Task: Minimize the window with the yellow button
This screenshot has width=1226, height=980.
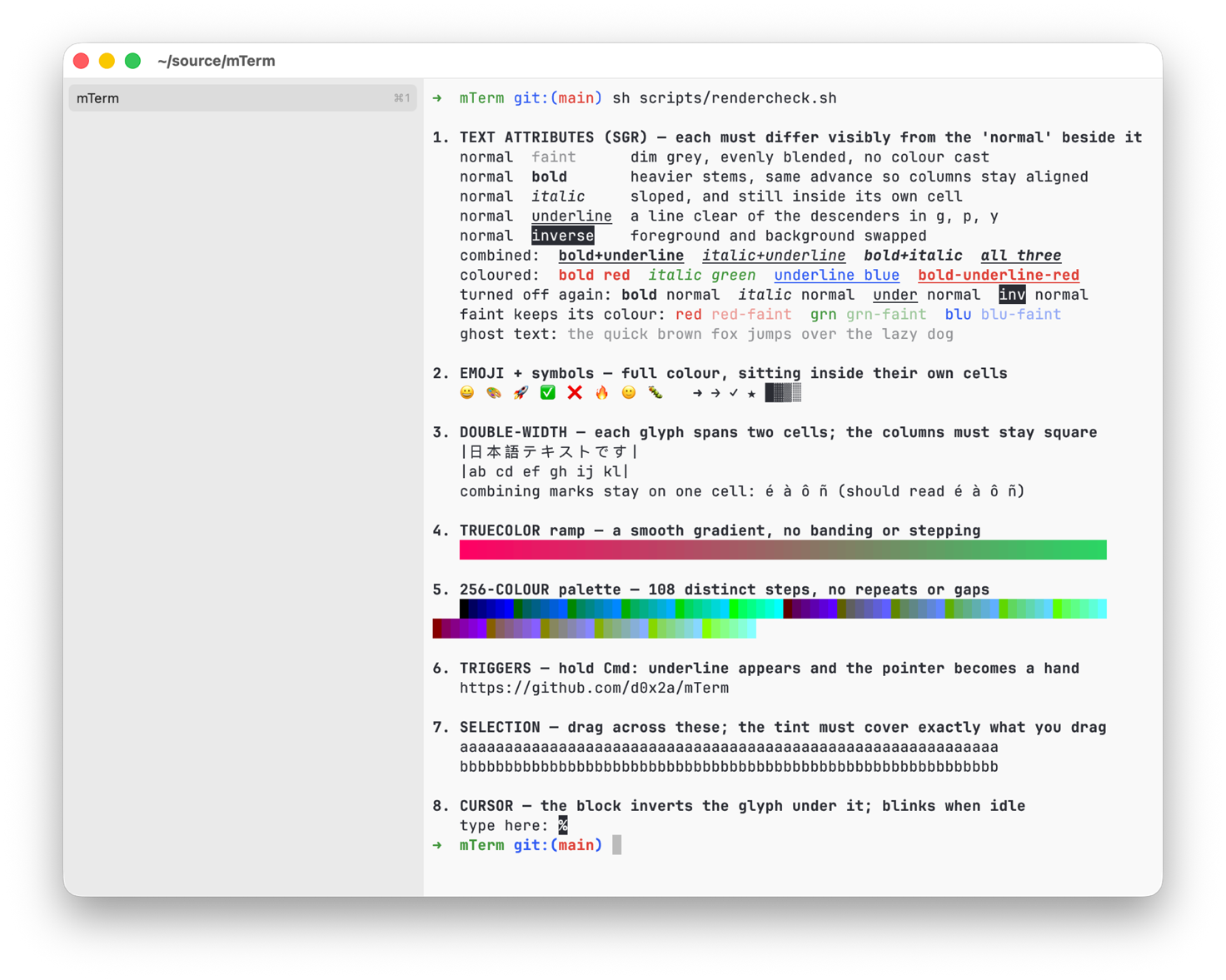Action: tap(107, 61)
